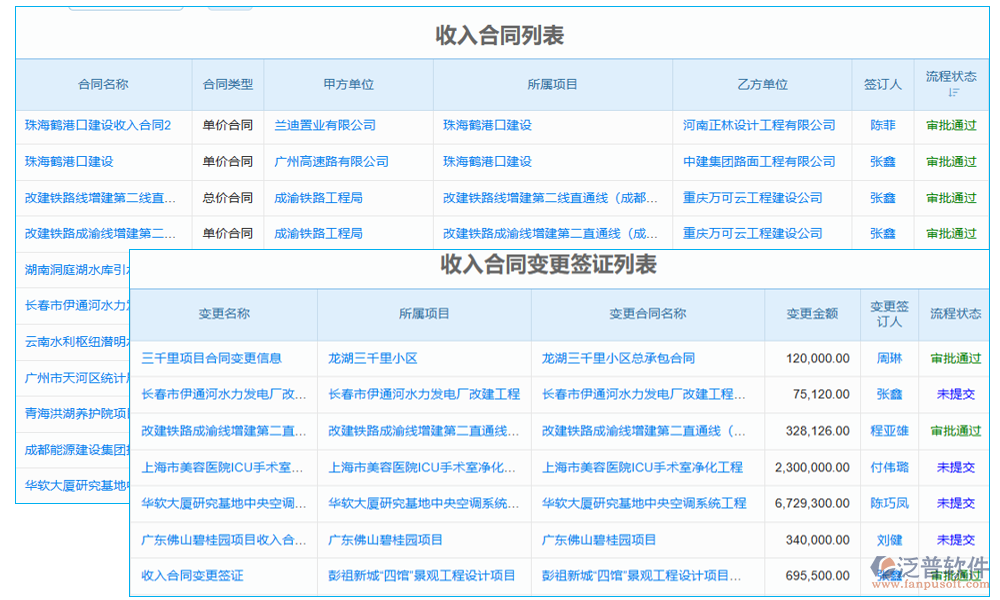Click amount 6,729,300.00 in change list
The height and width of the screenshot is (600, 1000).
[x=811, y=504]
